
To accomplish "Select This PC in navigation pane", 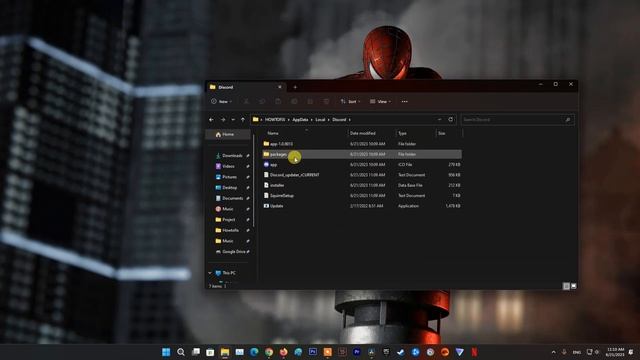I will click(229, 273).
